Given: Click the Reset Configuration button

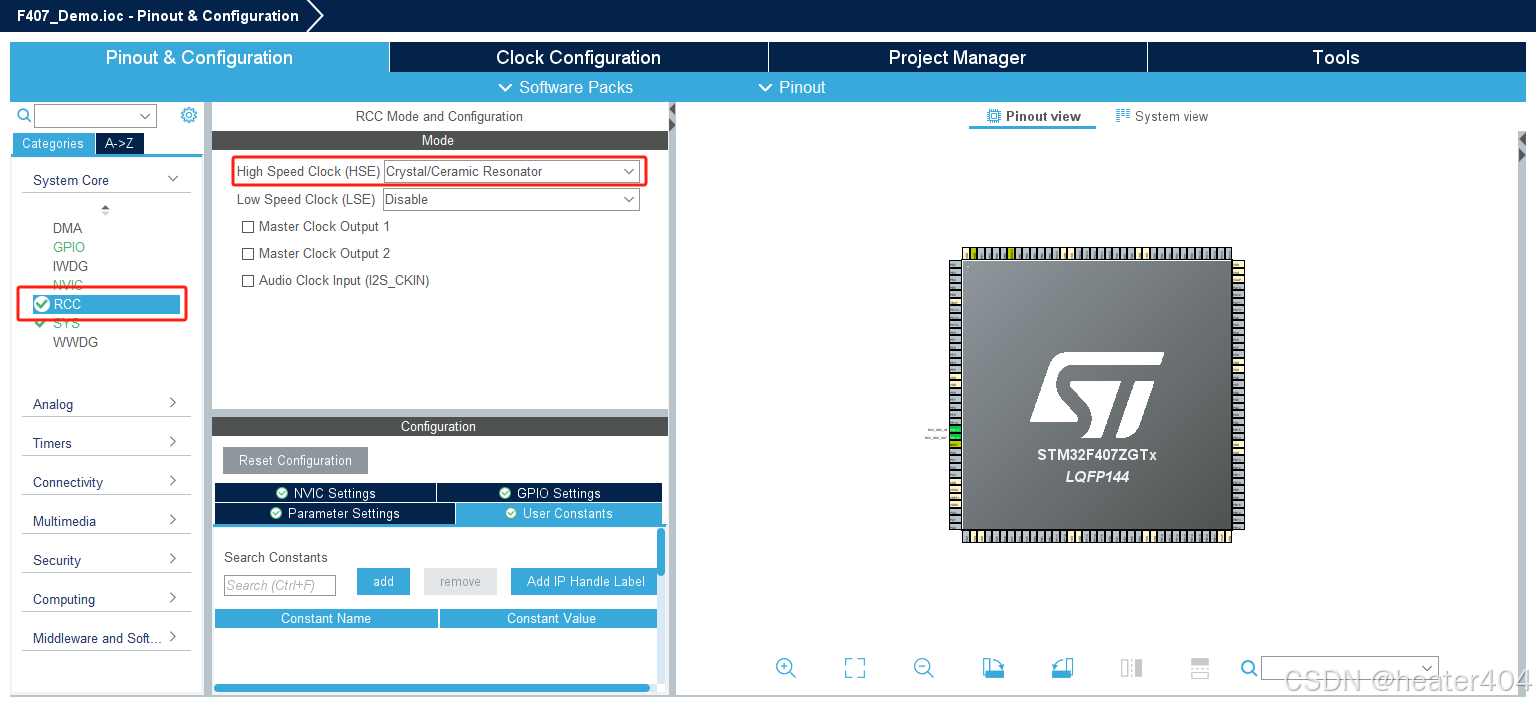Looking at the screenshot, I should (295, 460).
